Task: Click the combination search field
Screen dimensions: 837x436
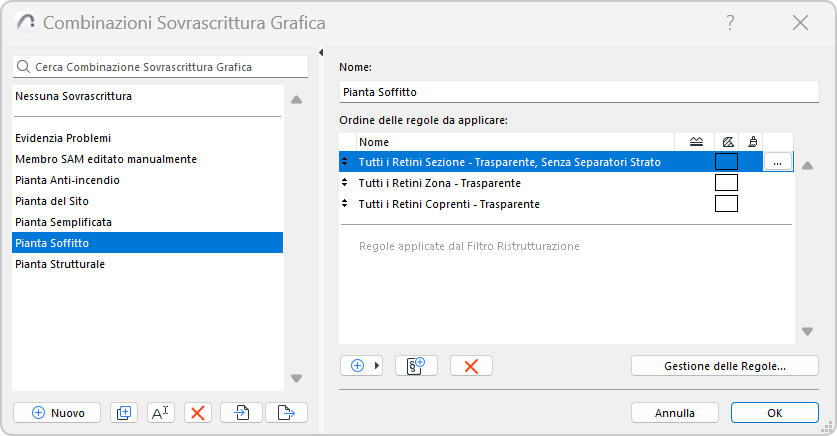Action: [160, 67]
